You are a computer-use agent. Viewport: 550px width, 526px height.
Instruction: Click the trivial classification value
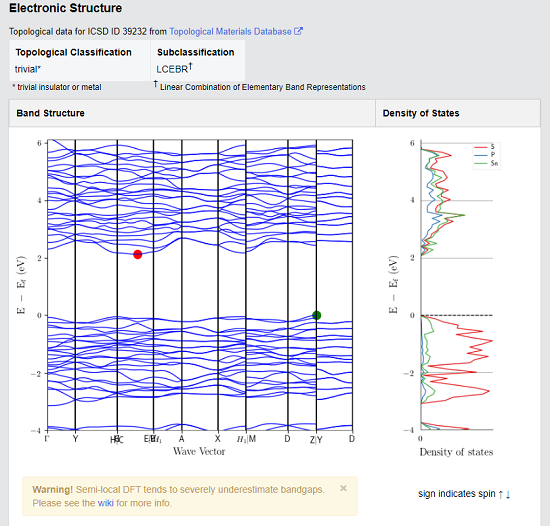coord(28,69)
